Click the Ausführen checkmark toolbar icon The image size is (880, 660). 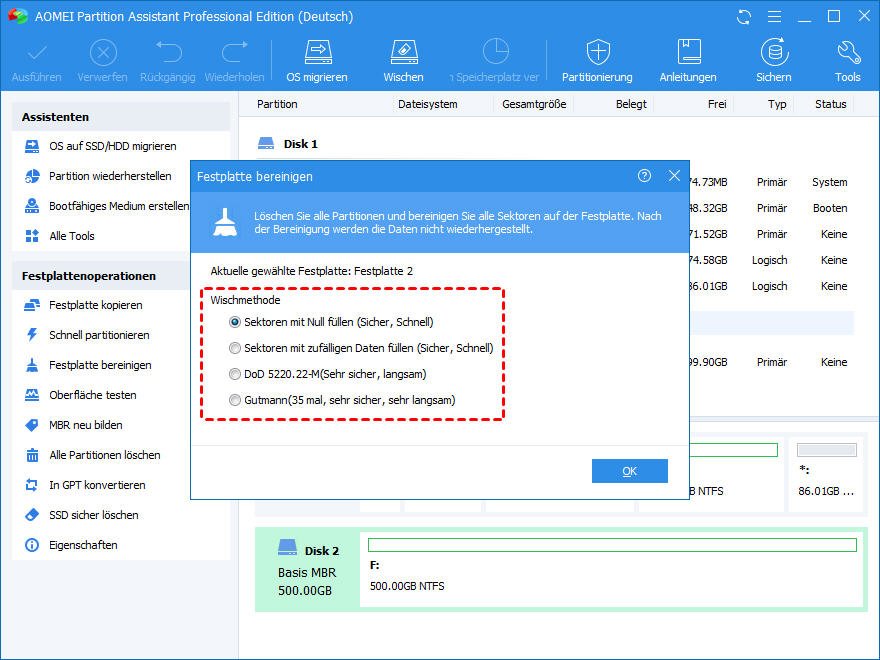tap(37, 54)
